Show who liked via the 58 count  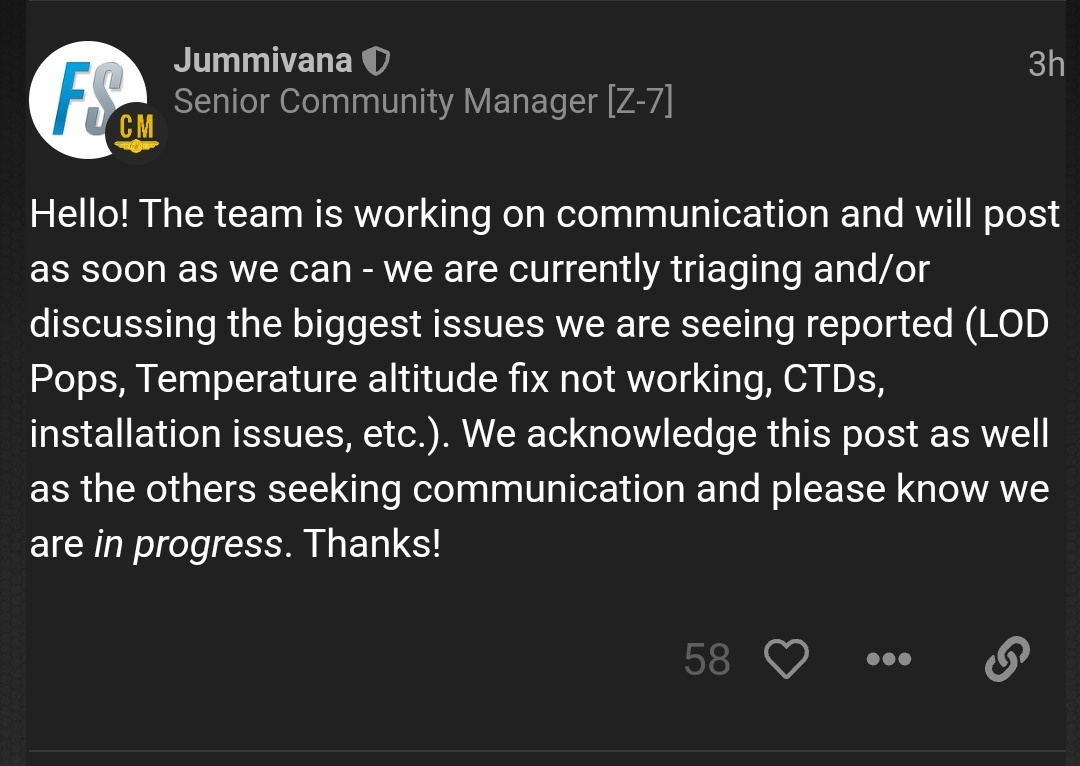tap(707, 660)
